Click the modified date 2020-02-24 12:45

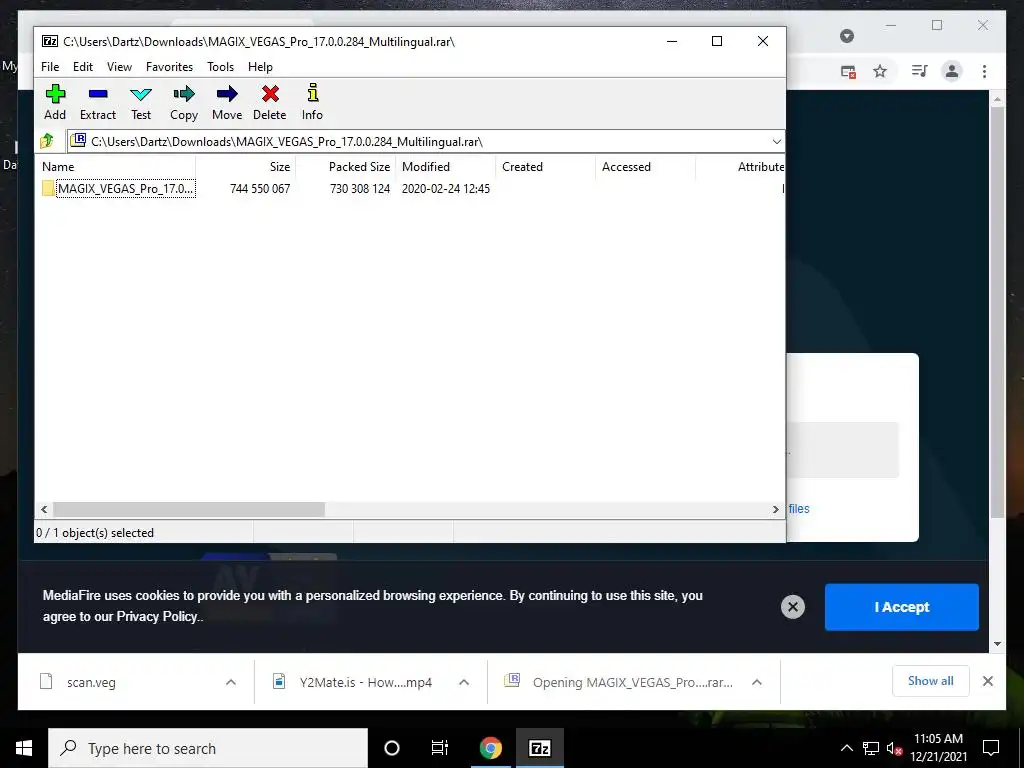445,189
